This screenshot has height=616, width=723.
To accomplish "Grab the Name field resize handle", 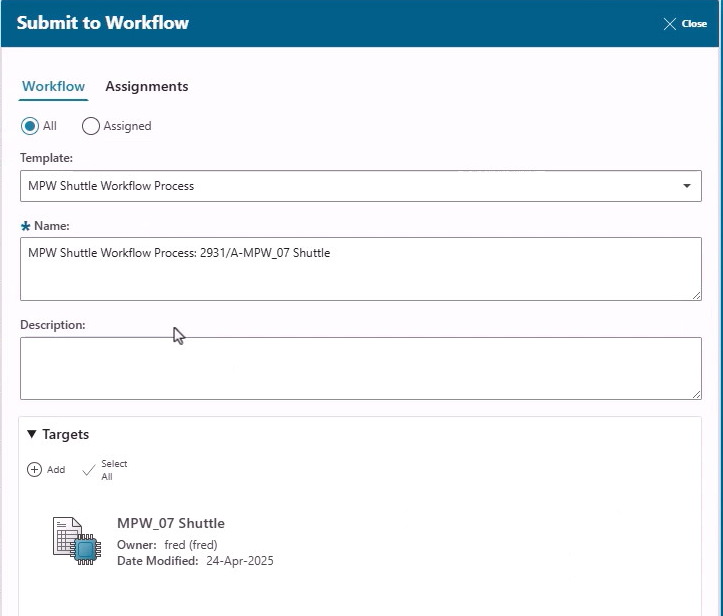I will tap(696, 295).
